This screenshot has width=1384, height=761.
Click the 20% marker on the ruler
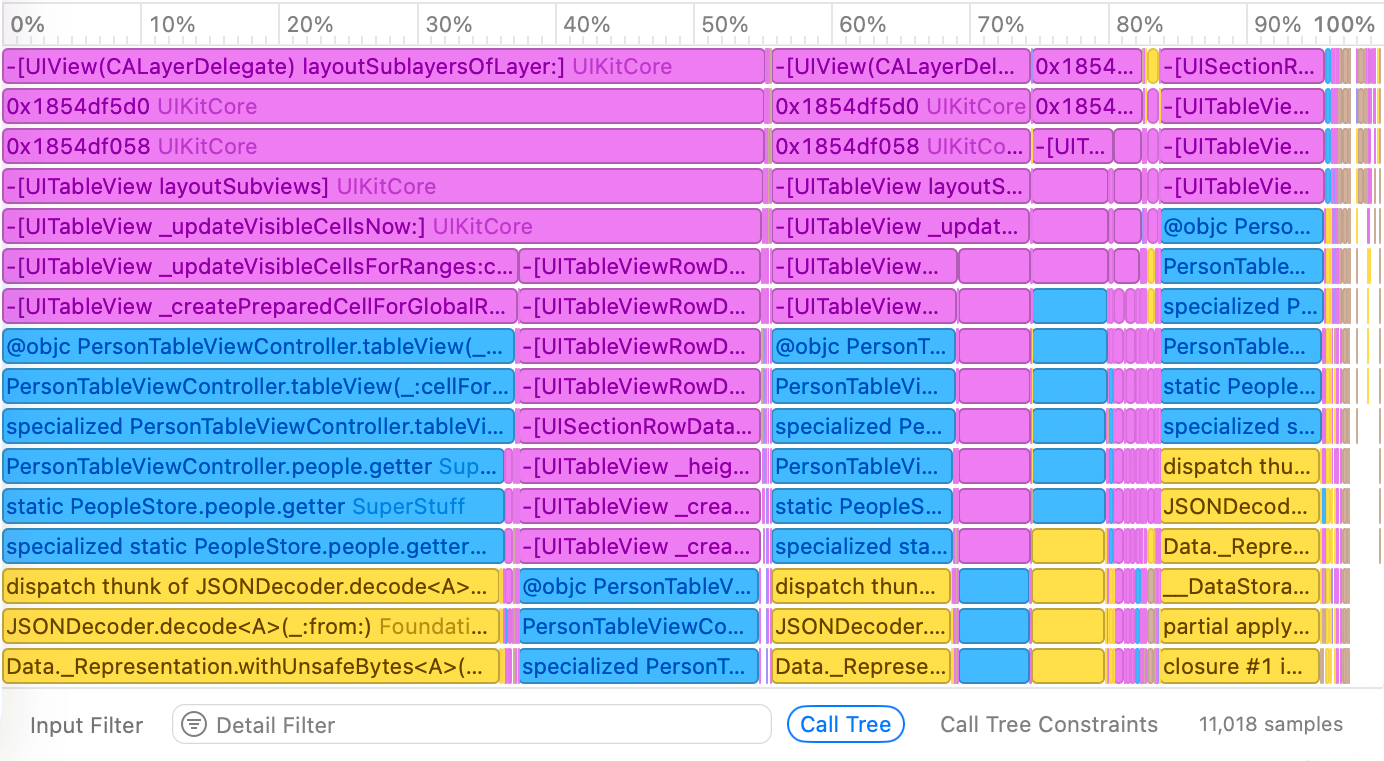click(310, 24)
